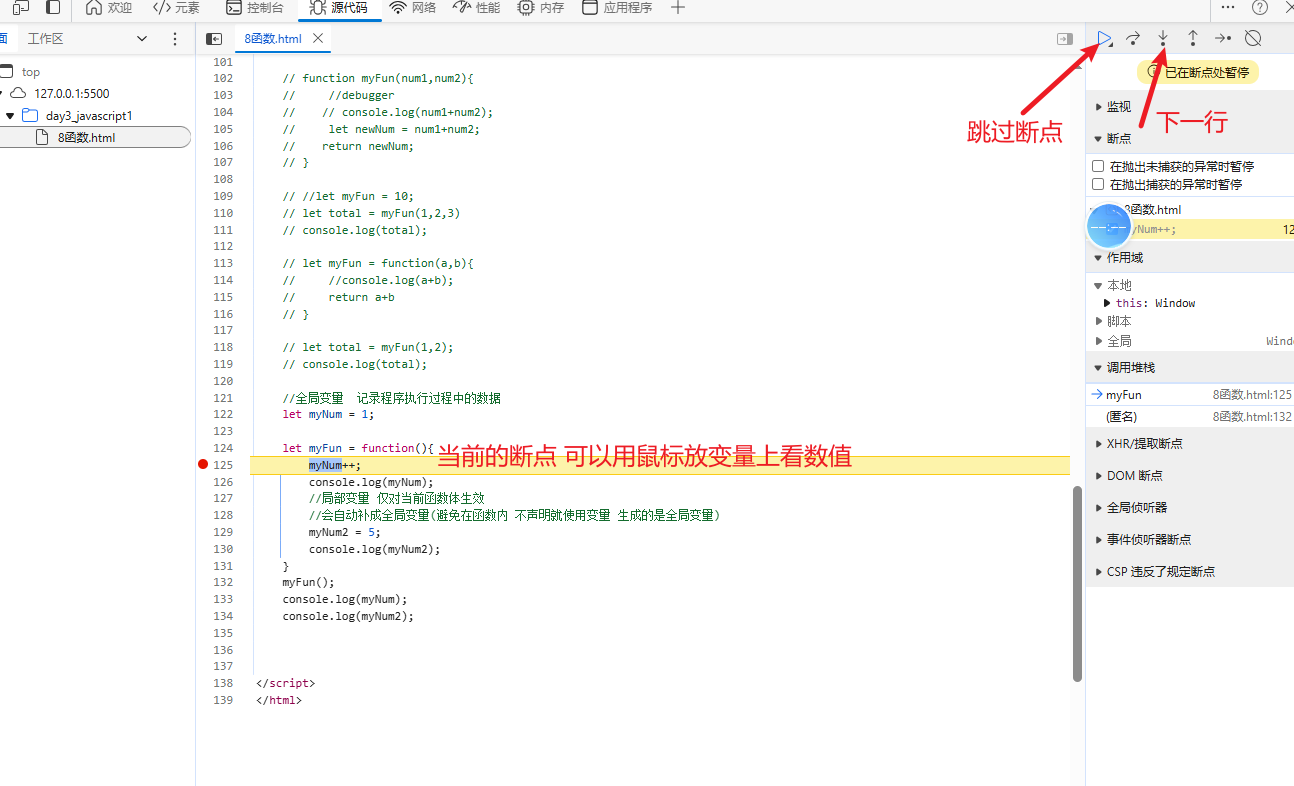Collapse the 本地 scope group
Image resolution: width=1294 pixels, height=786 pixels.
1098,286
